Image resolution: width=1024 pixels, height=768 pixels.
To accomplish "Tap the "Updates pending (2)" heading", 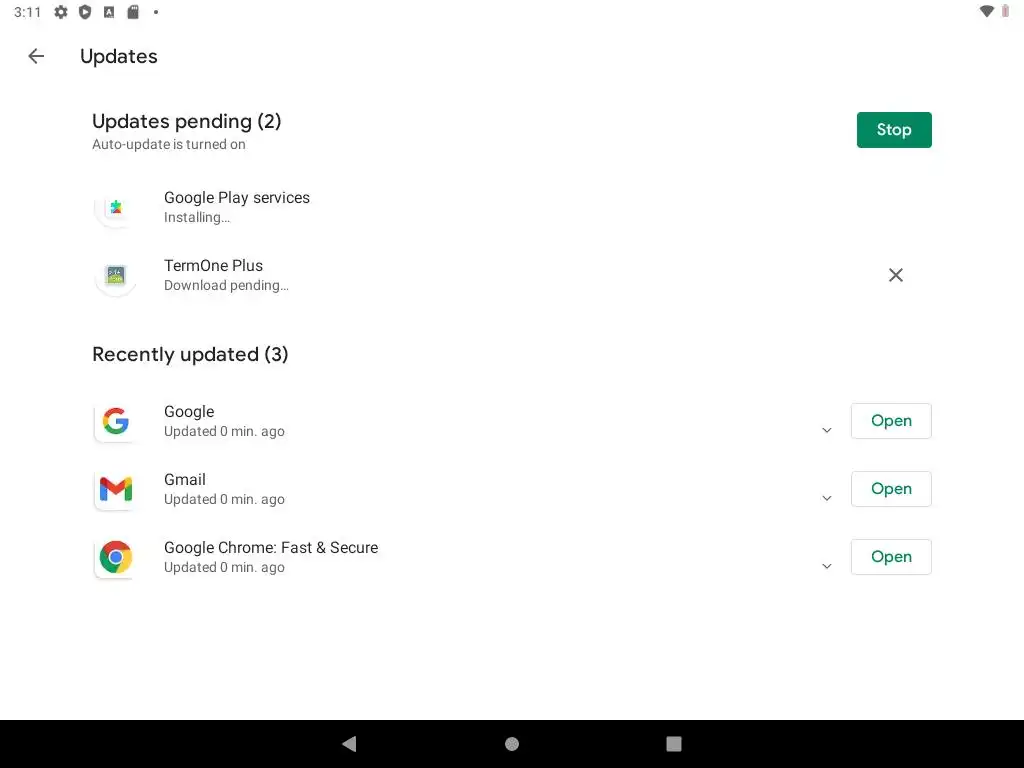I will tap(186, 121).
